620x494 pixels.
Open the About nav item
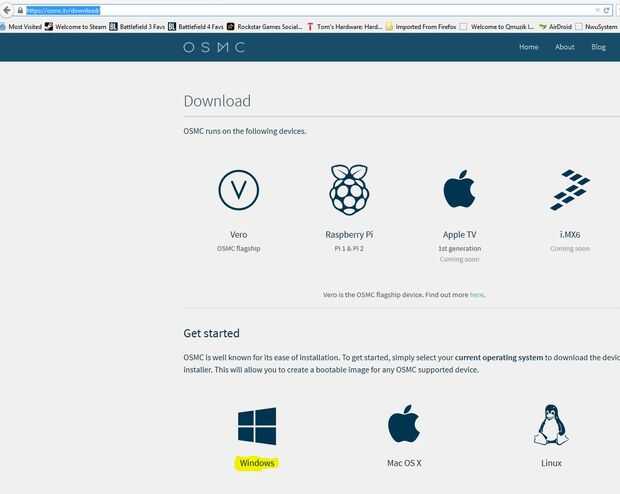tap(564, 47)
